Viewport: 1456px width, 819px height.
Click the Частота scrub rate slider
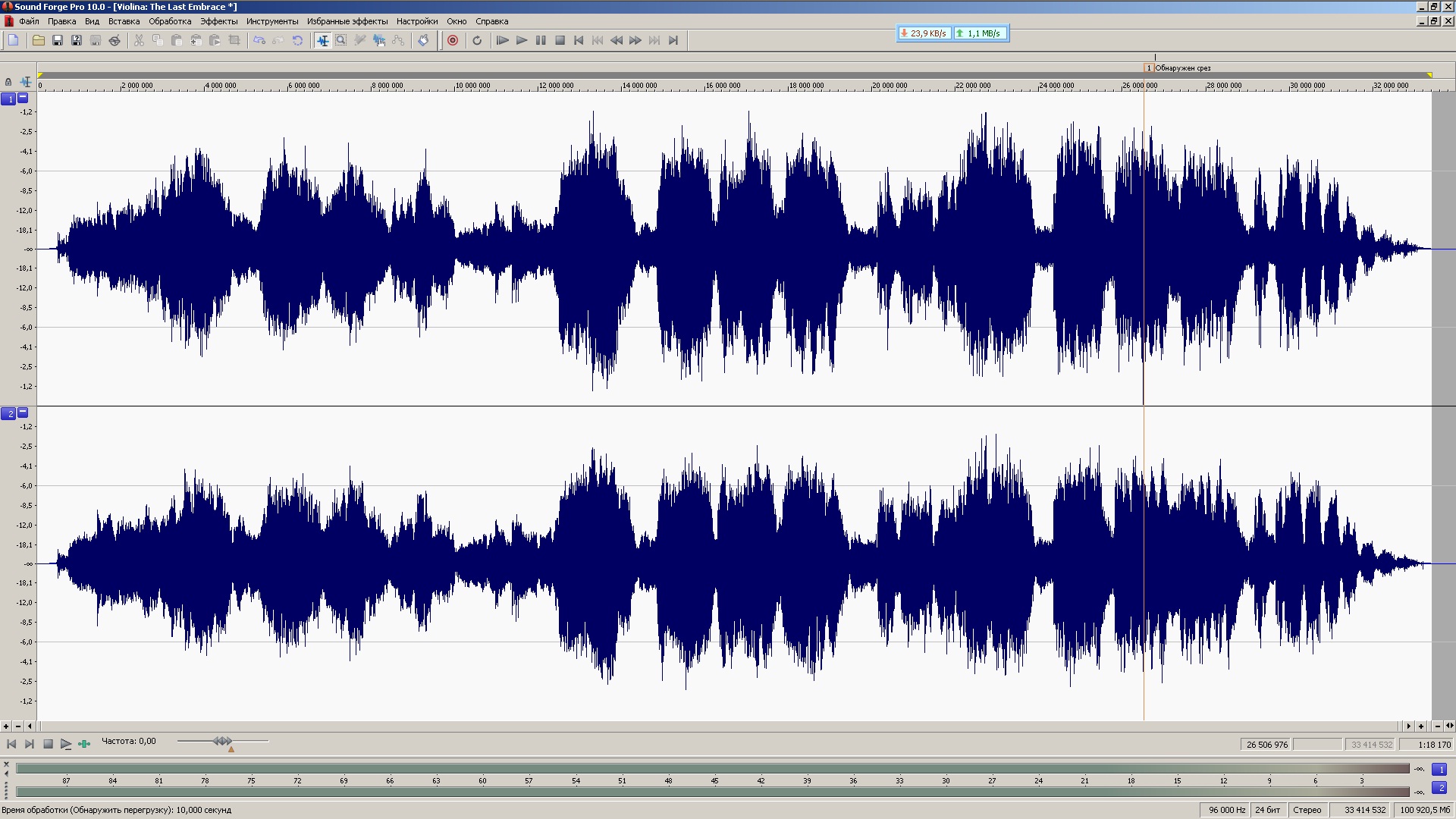[x=222, y=741]
